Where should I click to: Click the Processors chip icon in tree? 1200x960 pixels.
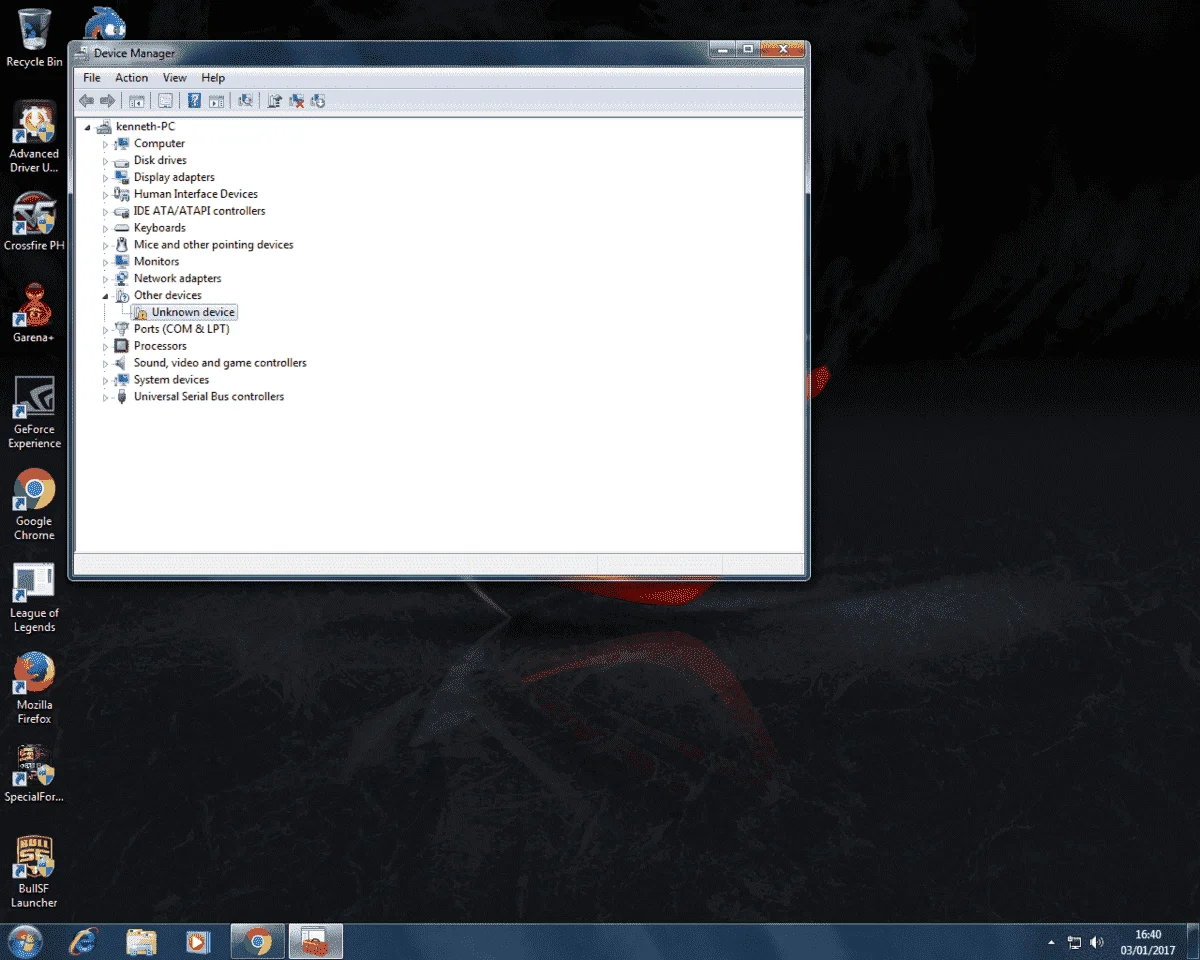click(x=122, y=346)
